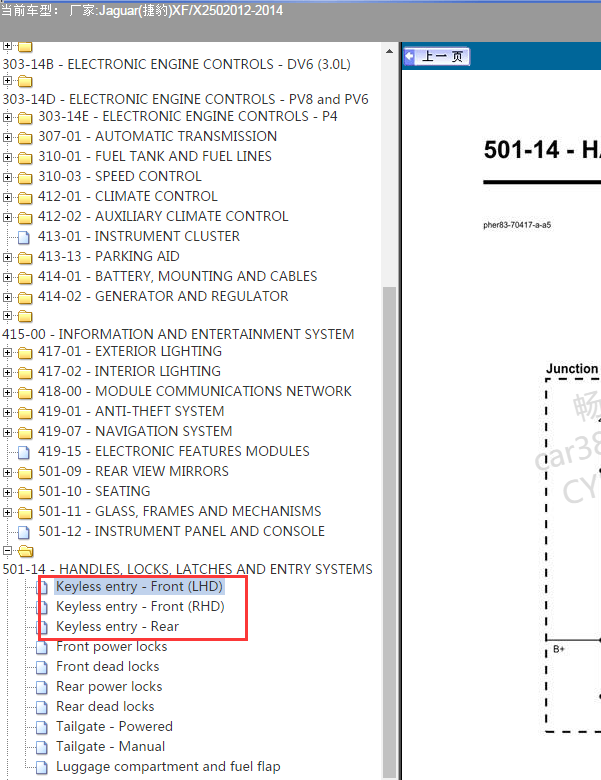Click the 501-14 diagram page heading
The height and width of the screenshot is (780, 601).
tap(542, 149)
